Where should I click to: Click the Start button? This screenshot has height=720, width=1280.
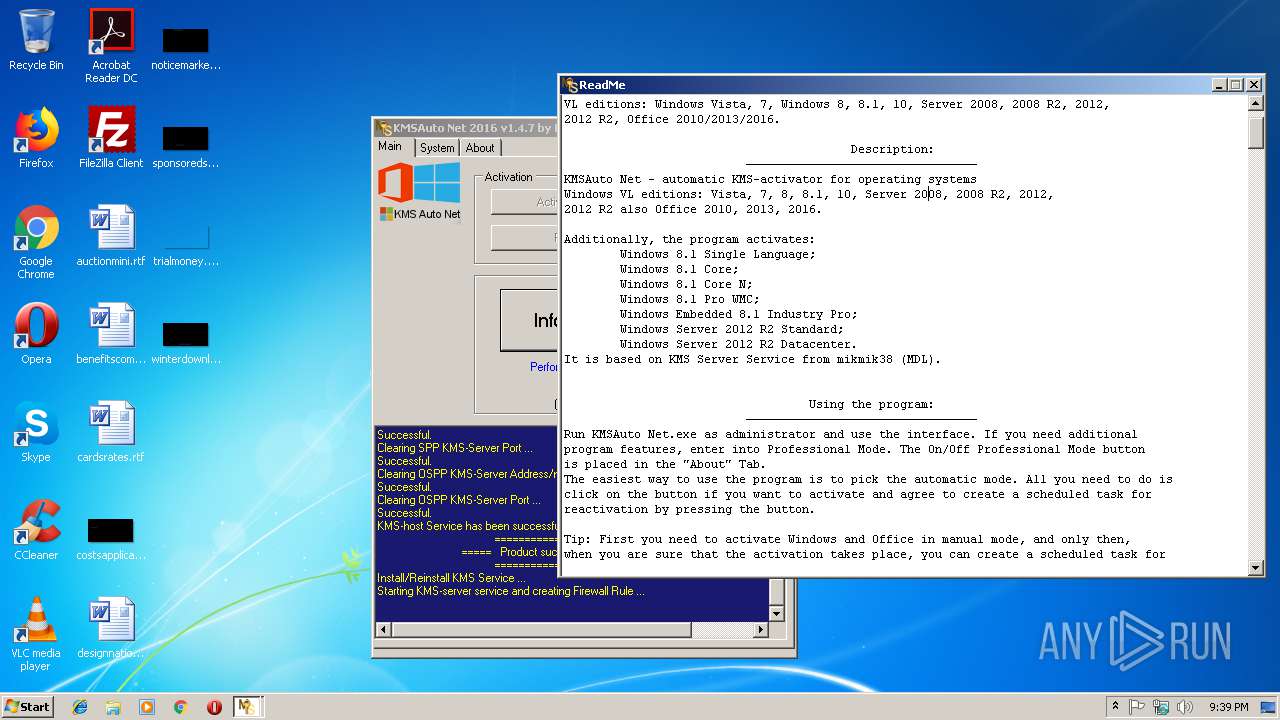[27, 707]
